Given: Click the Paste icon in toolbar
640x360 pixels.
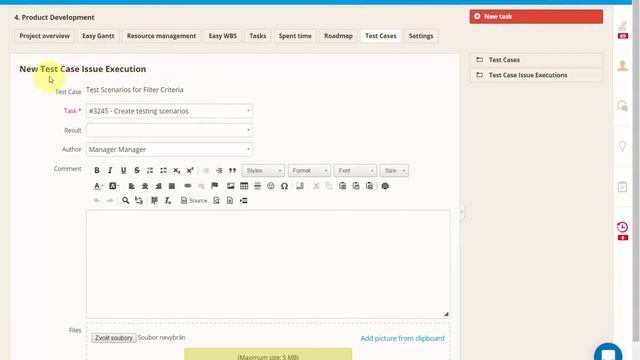Looking at the screenshot, I should [342, 186].
